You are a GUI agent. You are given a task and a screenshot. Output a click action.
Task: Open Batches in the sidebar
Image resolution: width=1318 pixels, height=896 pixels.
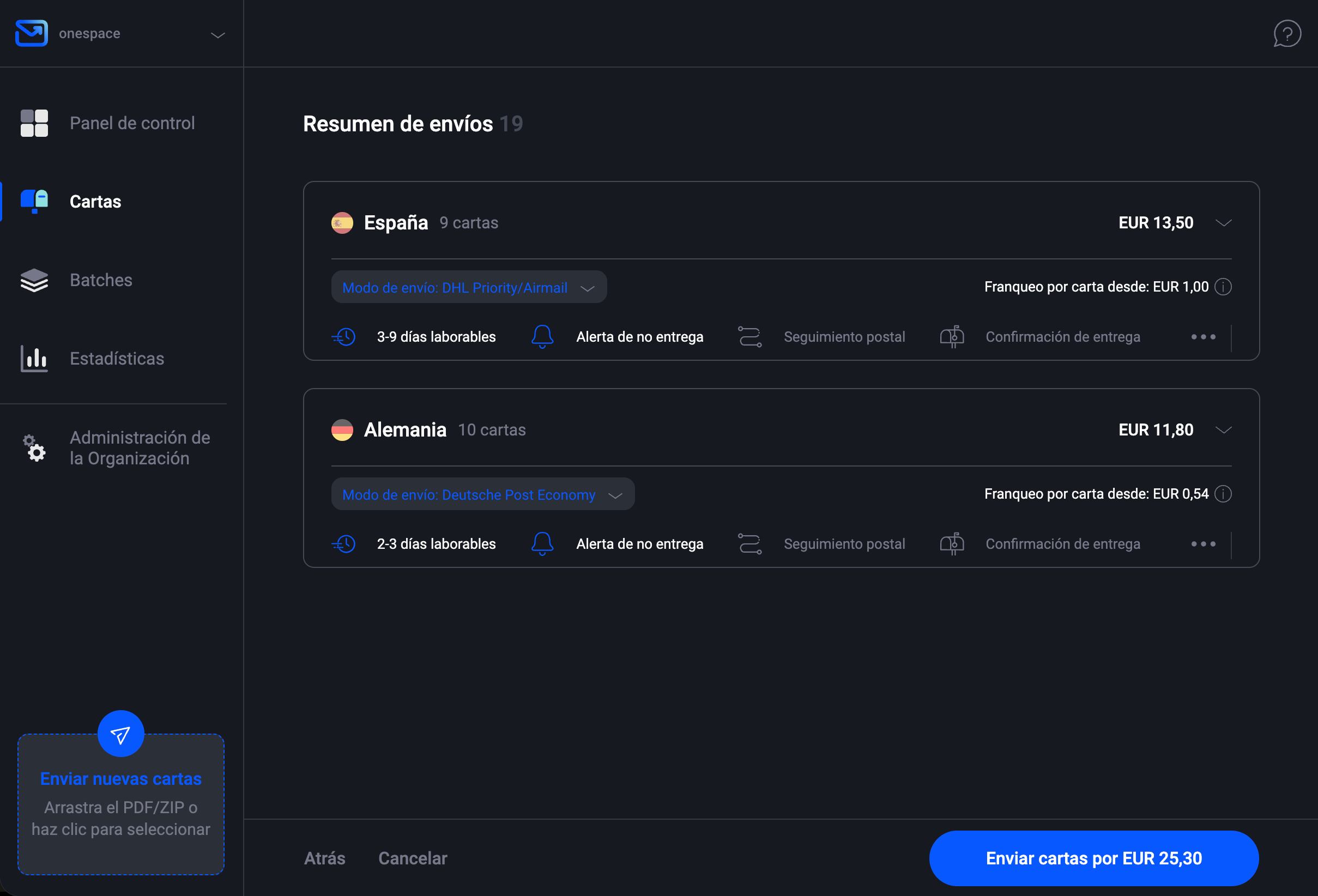pos(100,280)
